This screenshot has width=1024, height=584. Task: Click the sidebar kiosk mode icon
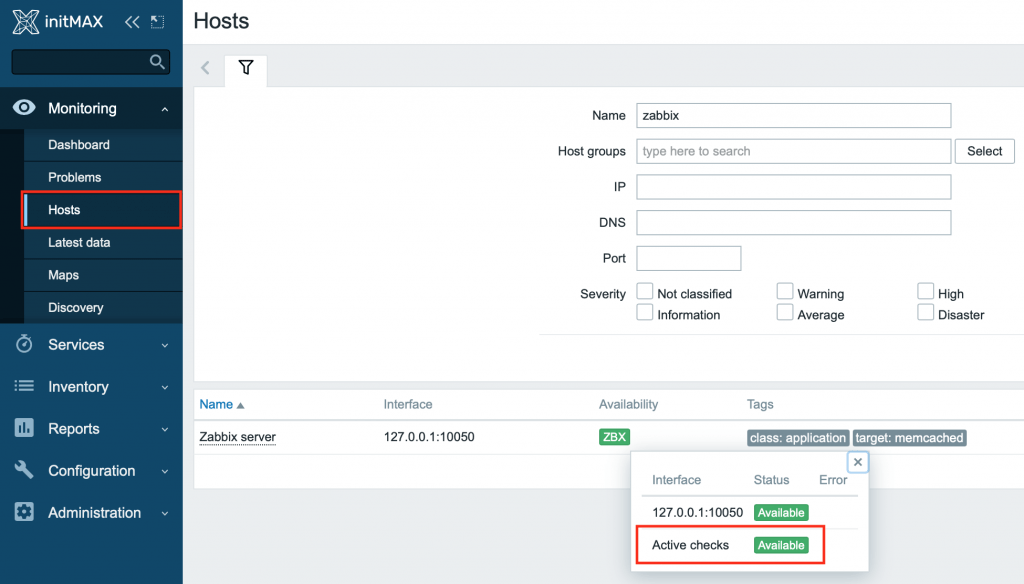pyautogui.click(x=157, y=21)
